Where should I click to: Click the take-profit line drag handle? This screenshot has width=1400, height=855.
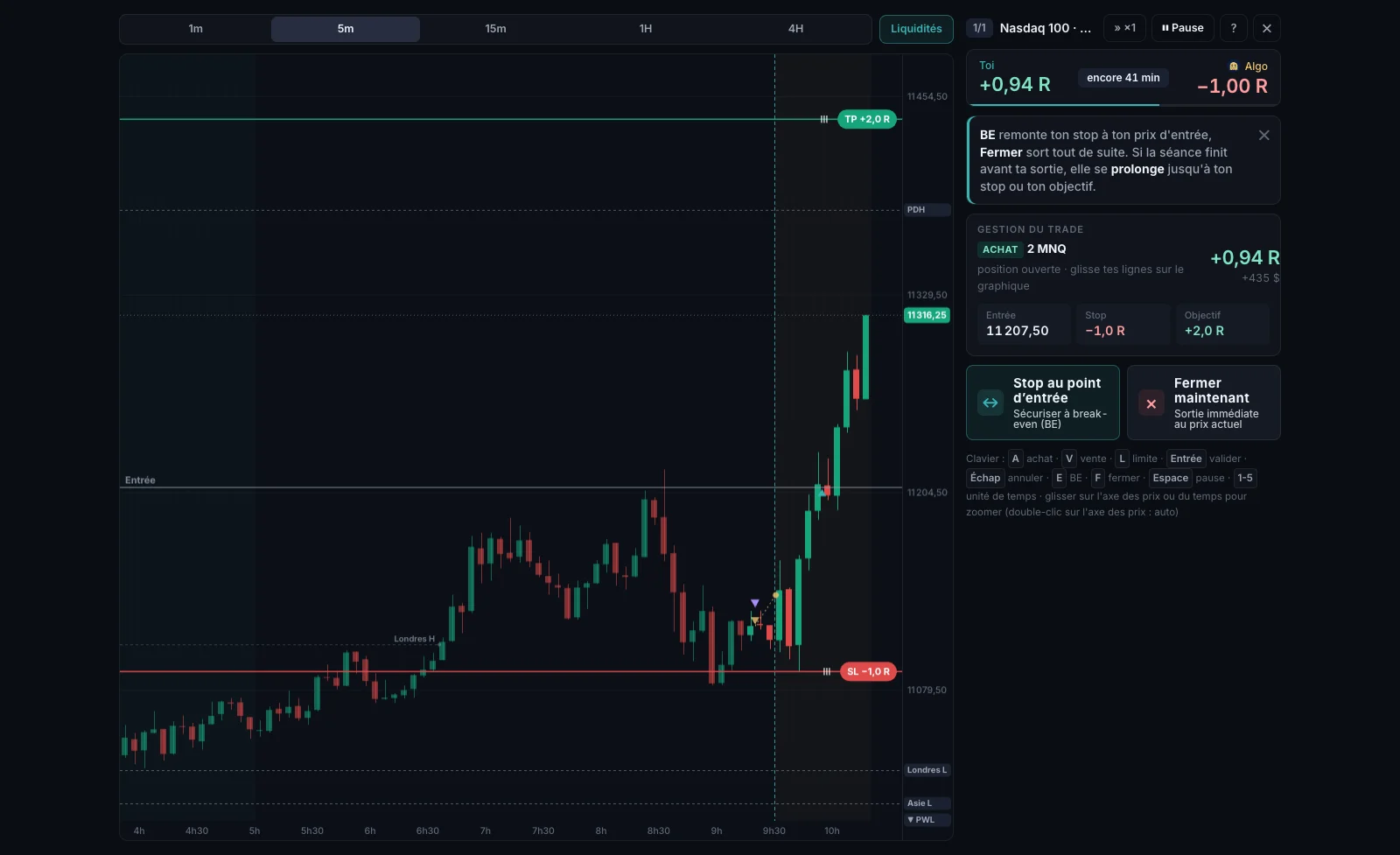point(824,119)
